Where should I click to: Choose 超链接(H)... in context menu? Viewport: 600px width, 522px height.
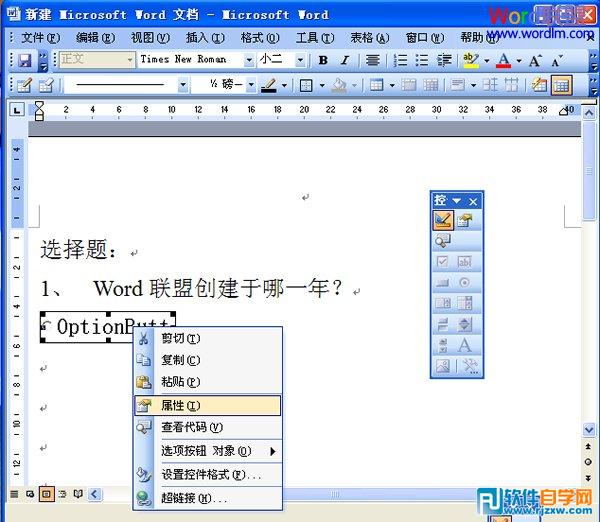point(208,498)
